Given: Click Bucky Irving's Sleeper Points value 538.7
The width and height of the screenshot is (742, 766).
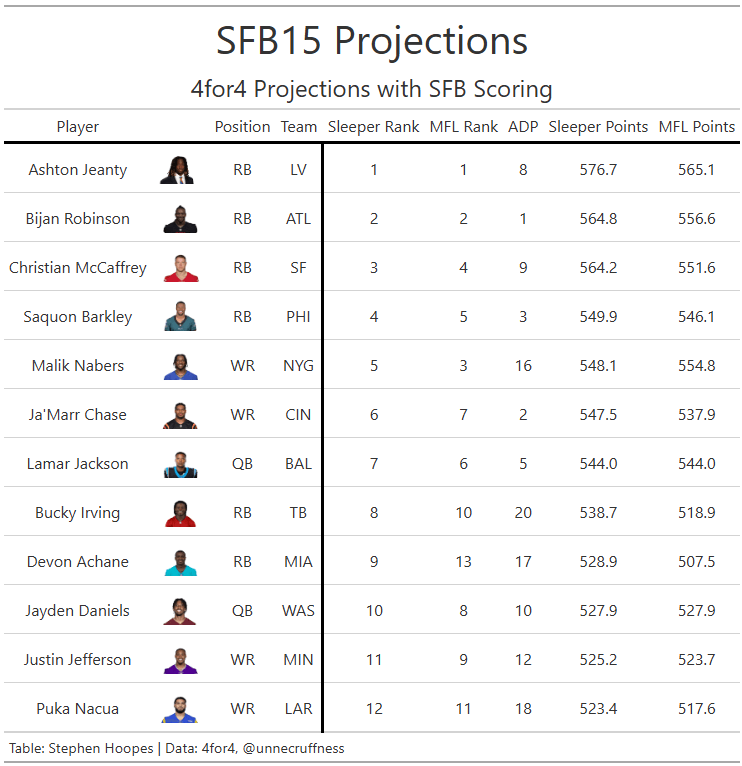Looking at the screenshot, I should point(598,513).
